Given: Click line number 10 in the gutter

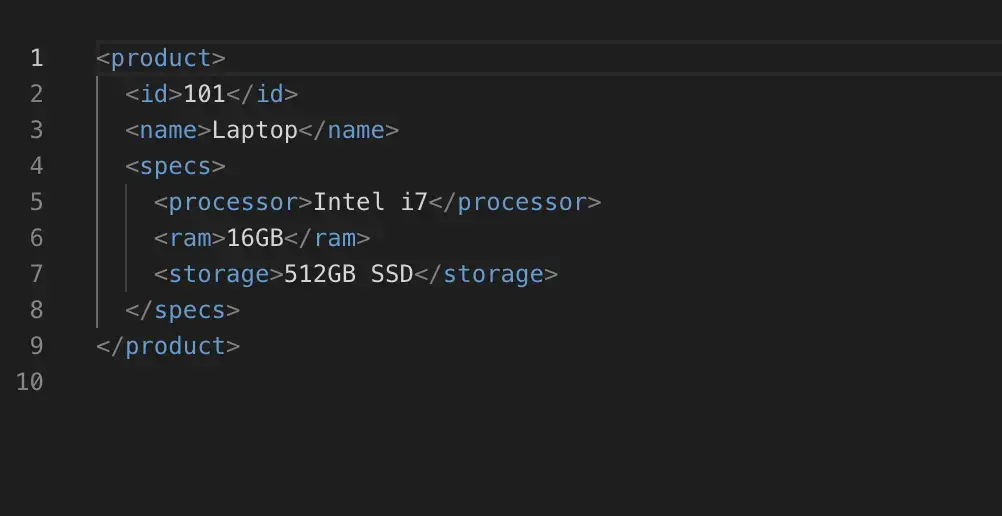Looking at the screenshot, I should (30, 382).
